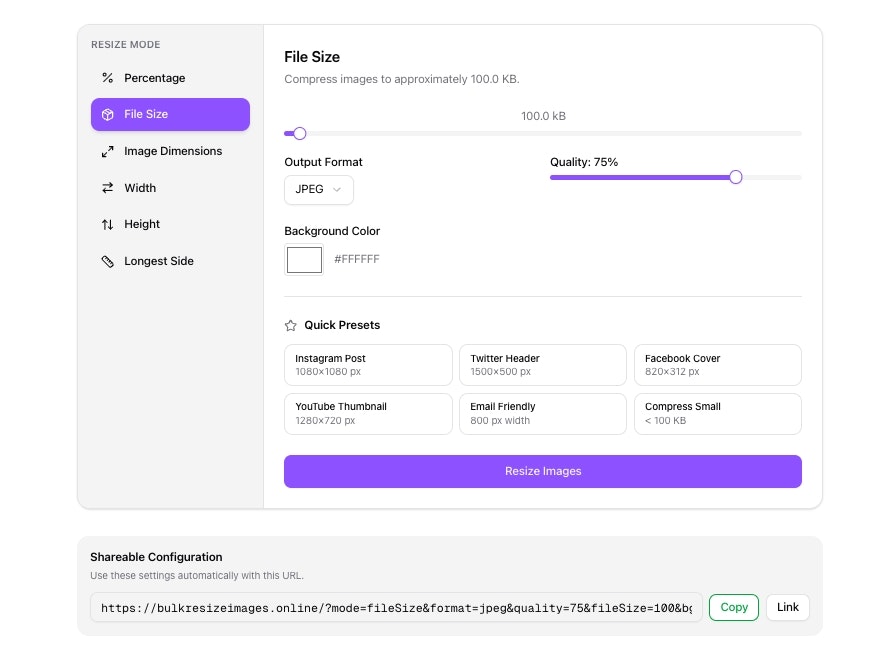Click the star icon next to Quick Presets

(290, 325)
